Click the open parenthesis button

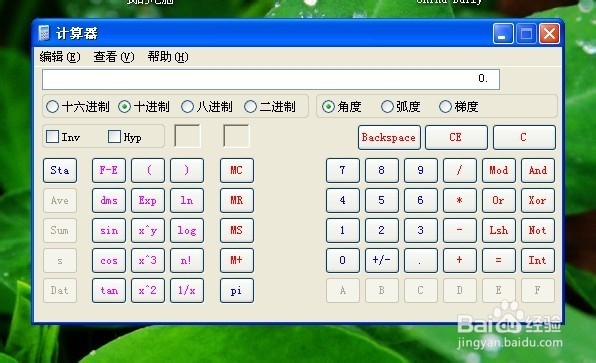coord(148,170)
